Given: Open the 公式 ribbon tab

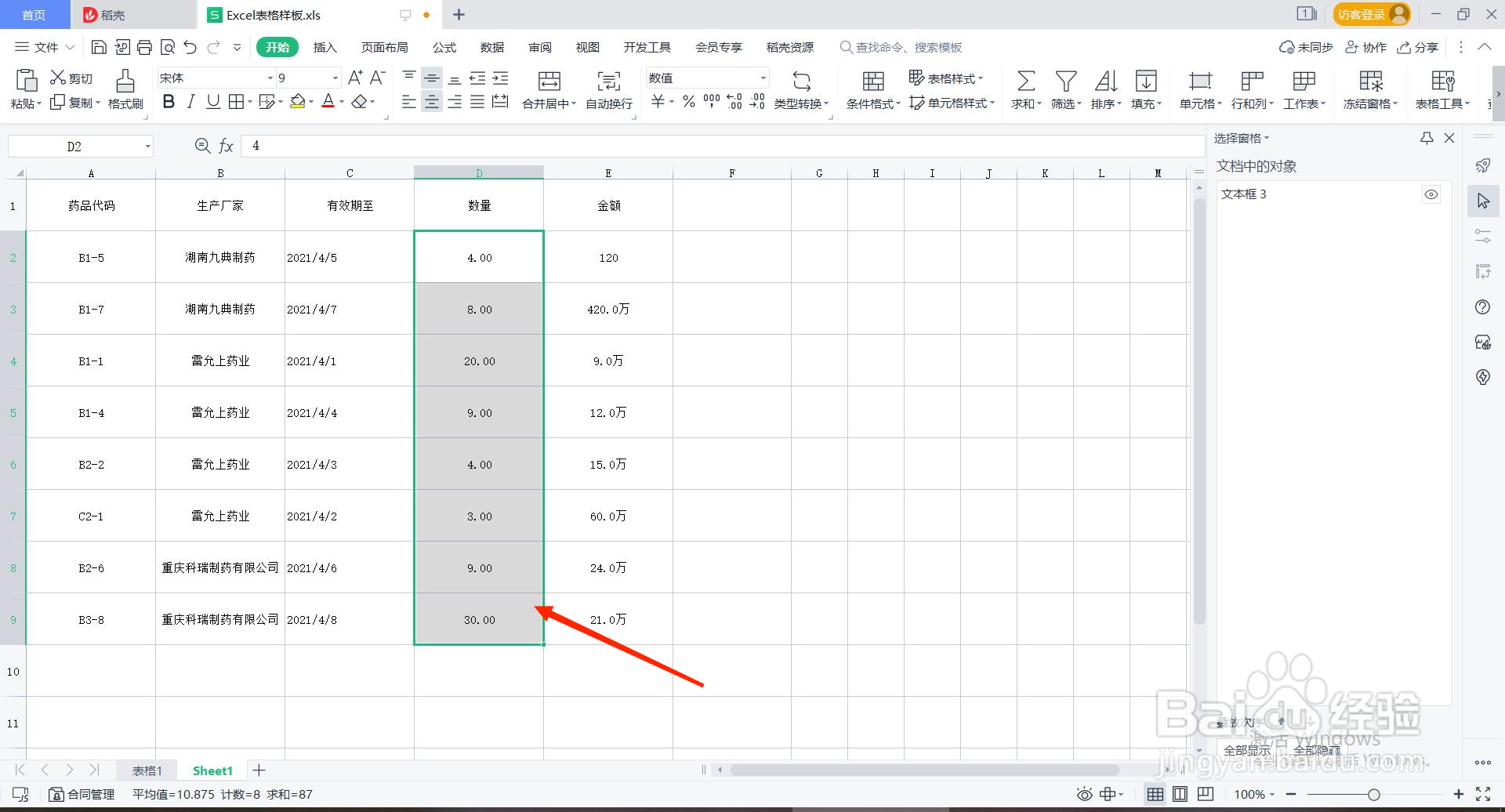Looking at the screenshot, I should [444, 47].
